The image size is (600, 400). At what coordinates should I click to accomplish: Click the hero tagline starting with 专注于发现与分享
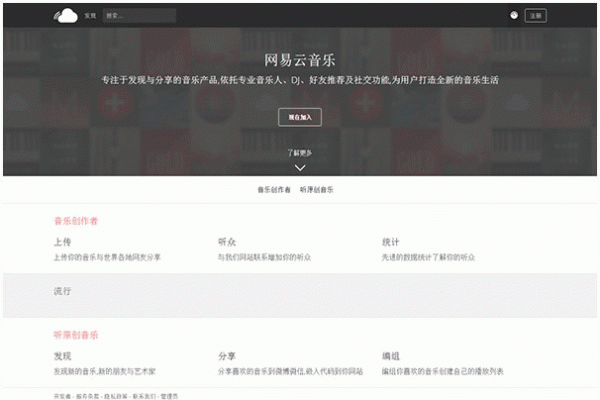coord(300,80)
